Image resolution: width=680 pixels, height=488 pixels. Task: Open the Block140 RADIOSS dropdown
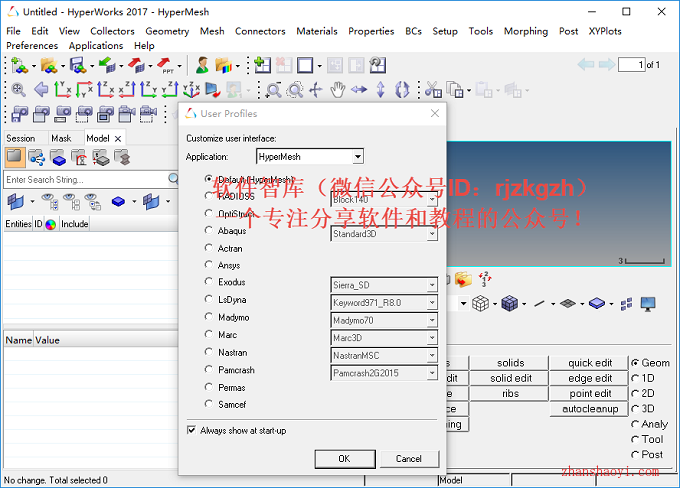click(432, 200)
